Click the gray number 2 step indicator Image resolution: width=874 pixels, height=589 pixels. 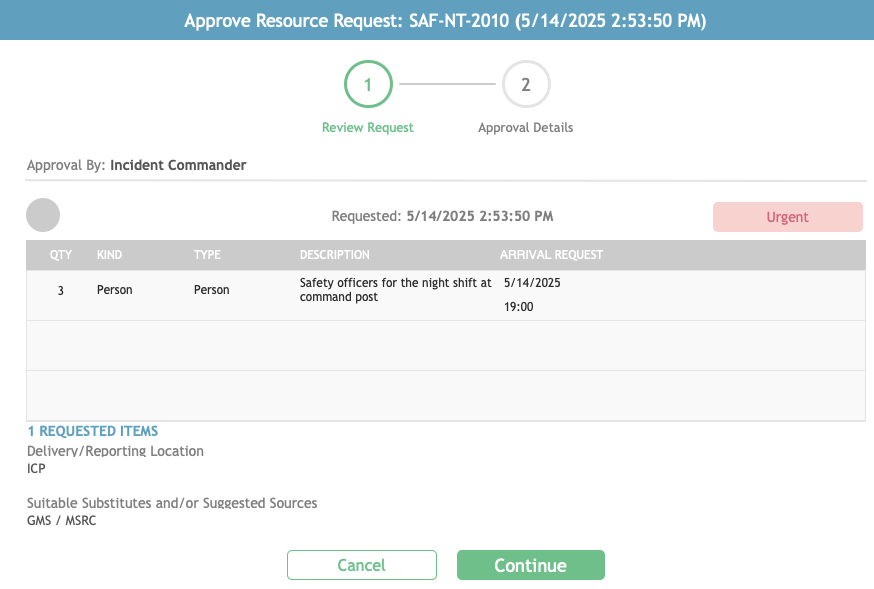click(x=526, y=84)
